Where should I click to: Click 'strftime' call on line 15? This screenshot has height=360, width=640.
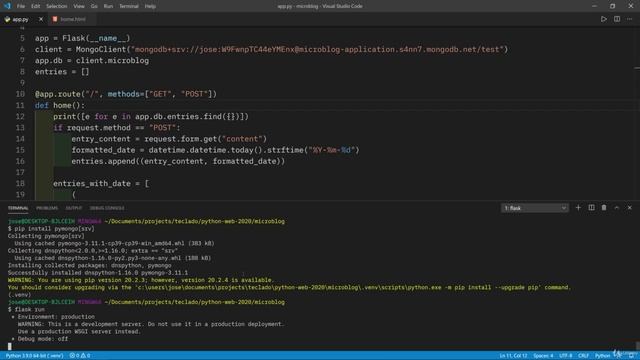(x=285, y=150)
